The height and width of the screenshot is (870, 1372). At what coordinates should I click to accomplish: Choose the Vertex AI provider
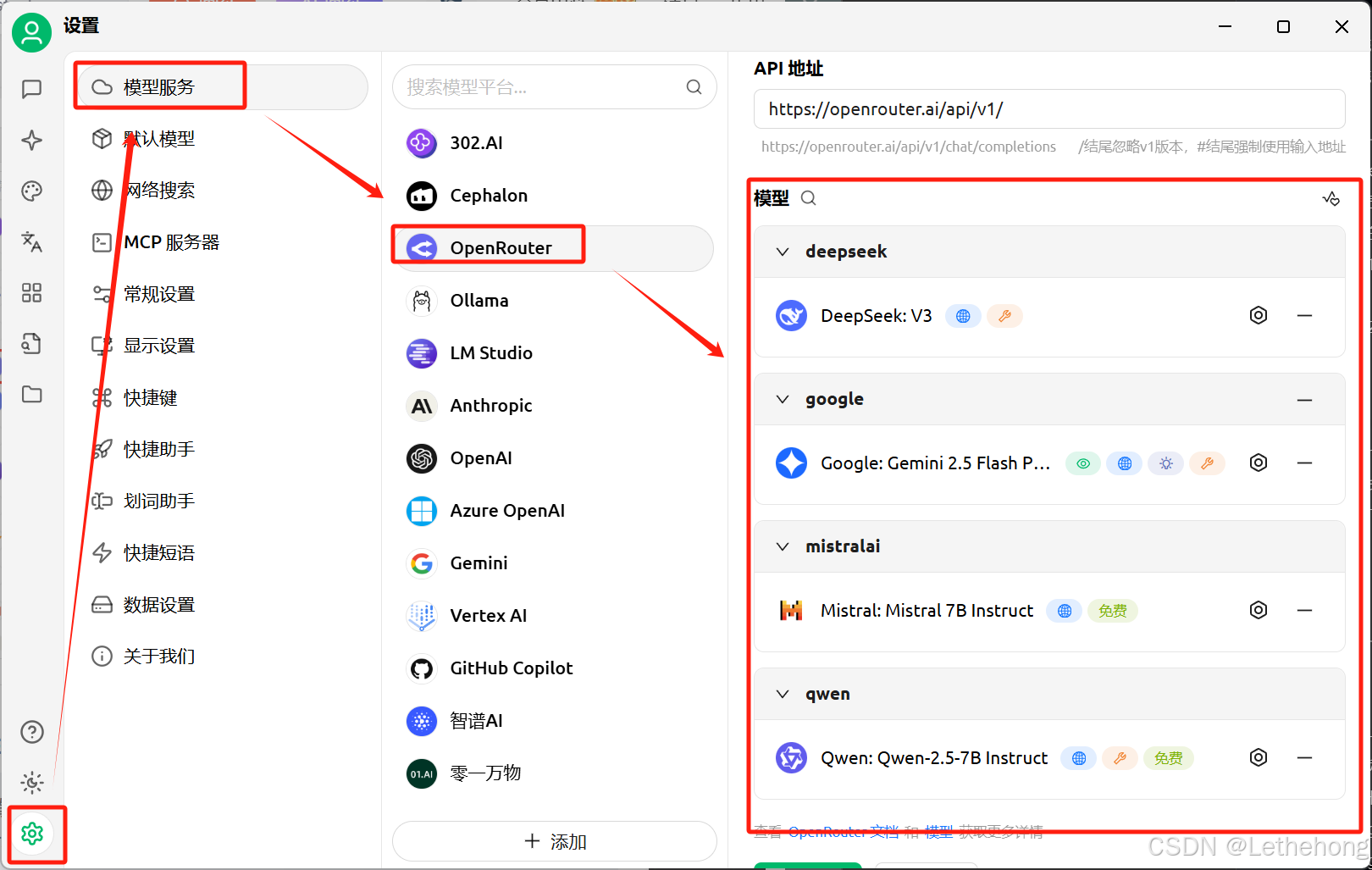pyautogui.click(x=555, y=616)
